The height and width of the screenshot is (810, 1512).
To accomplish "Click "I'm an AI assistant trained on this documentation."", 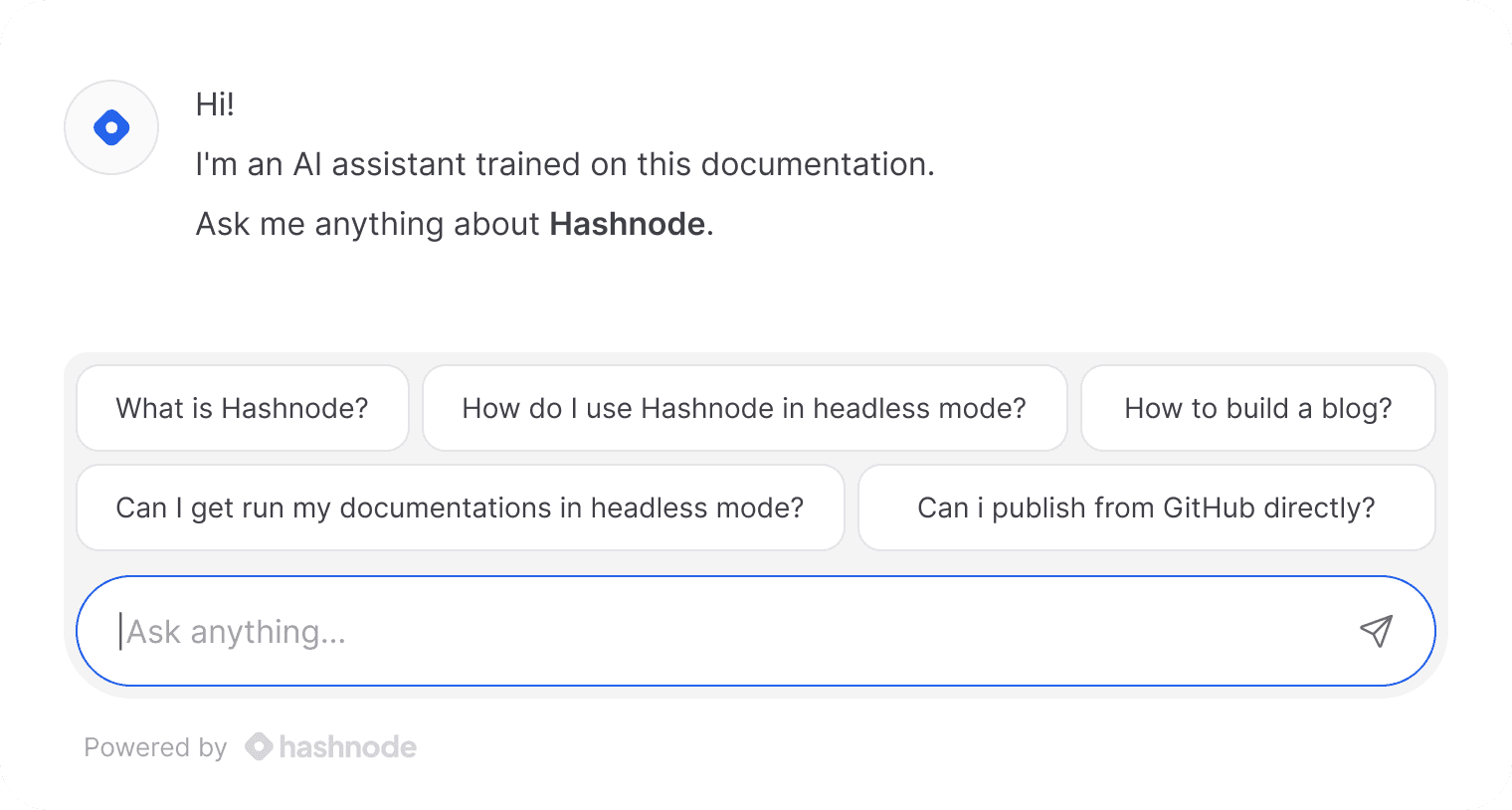I will [565, 164].
